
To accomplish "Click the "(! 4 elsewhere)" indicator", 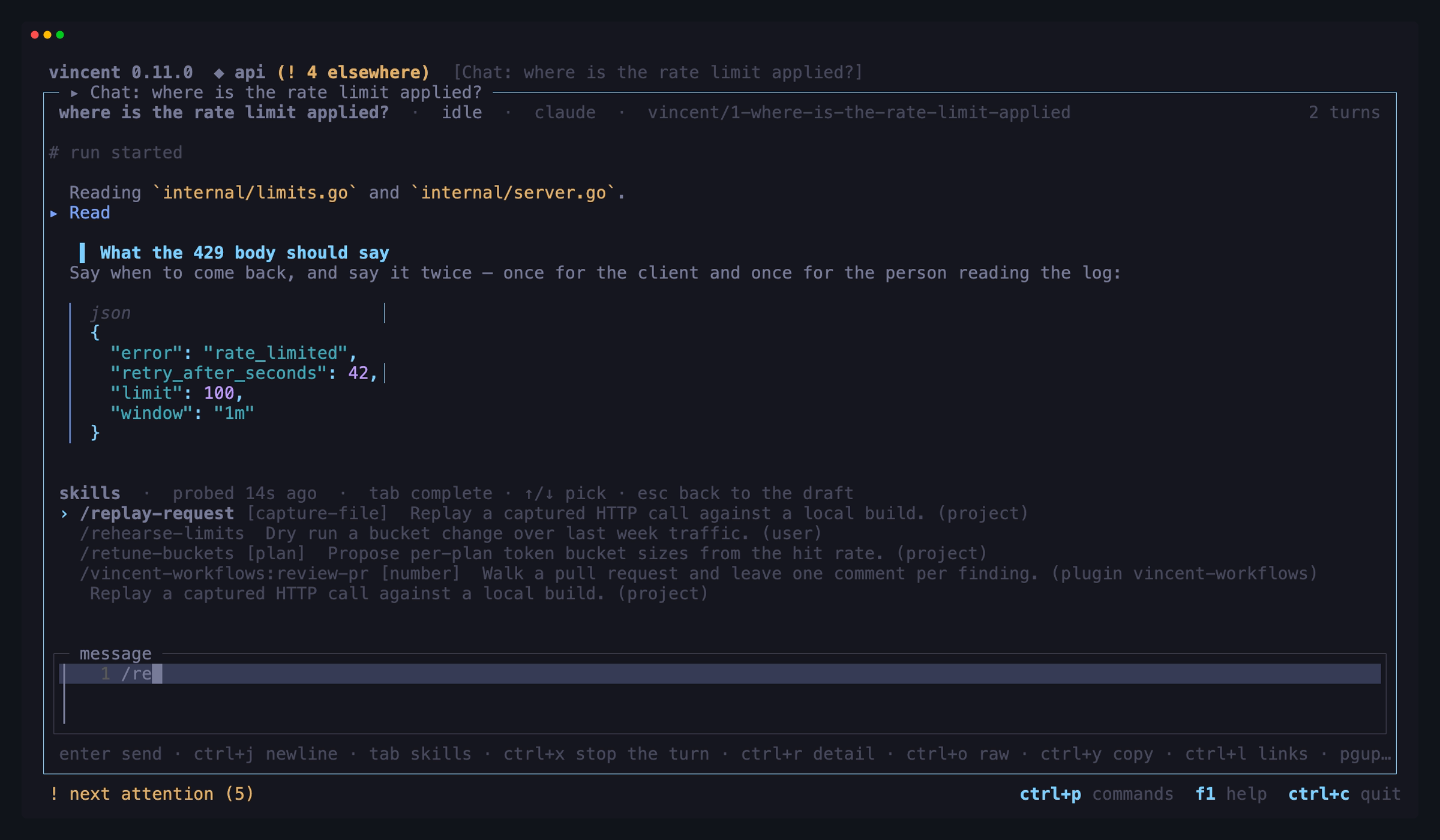I will (353, 73).
